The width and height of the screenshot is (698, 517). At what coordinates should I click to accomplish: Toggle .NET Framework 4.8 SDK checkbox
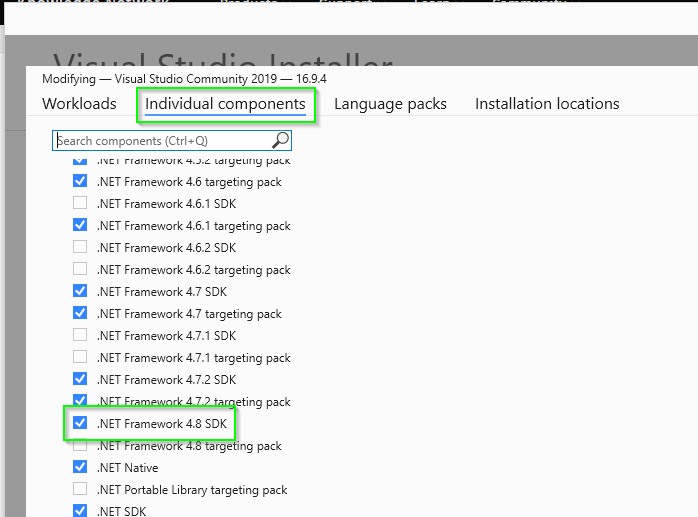80,423
